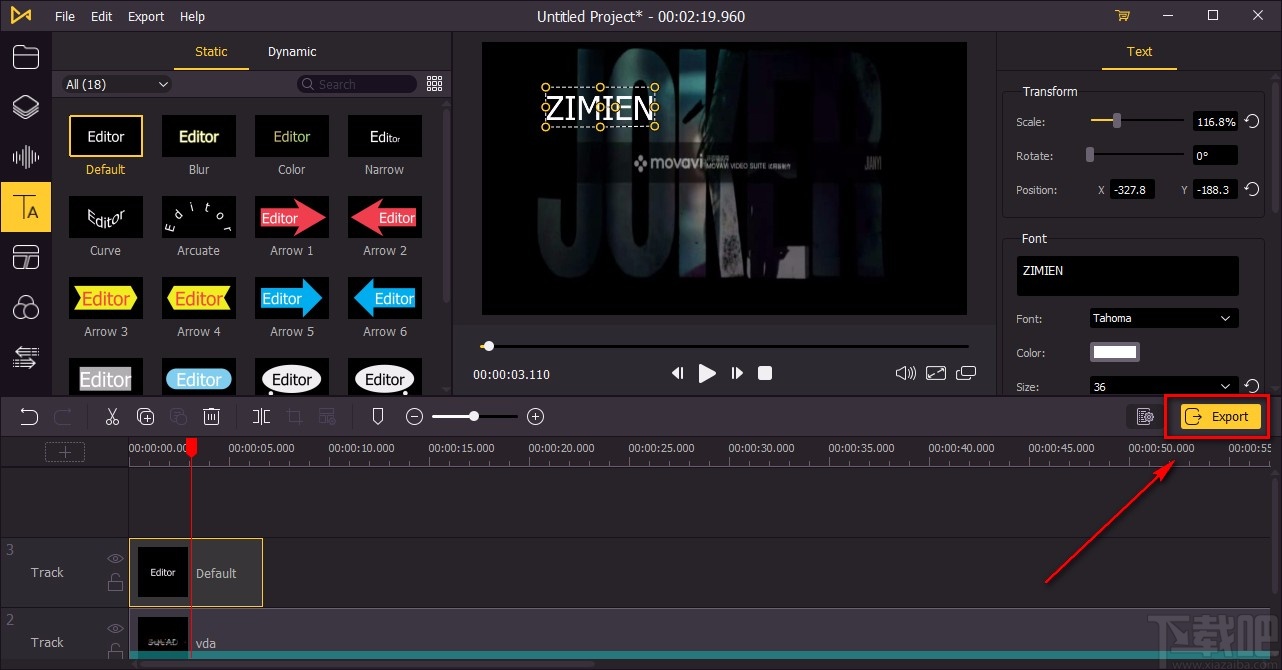Image resolution: width=1282 pixels, height=670 pixels.
Task: Open the Text panel in sidebar
Action: (x=25, y=208)
